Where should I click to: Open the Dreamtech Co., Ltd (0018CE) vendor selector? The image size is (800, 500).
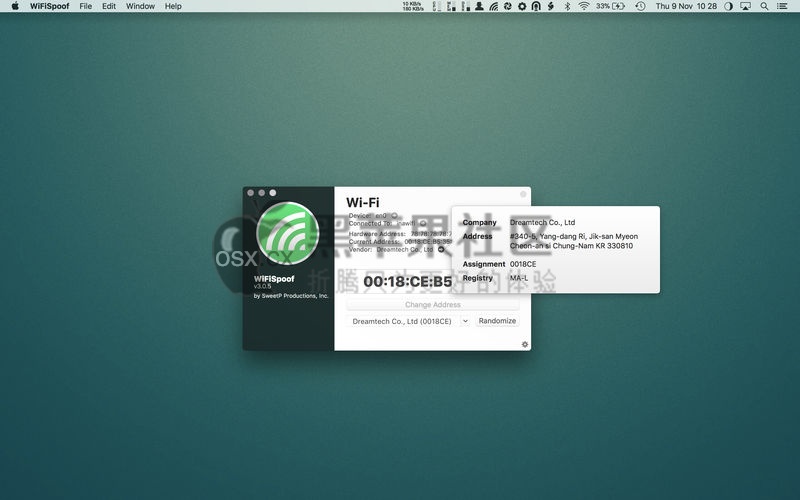pyautogui.click(x=402, y=321)
